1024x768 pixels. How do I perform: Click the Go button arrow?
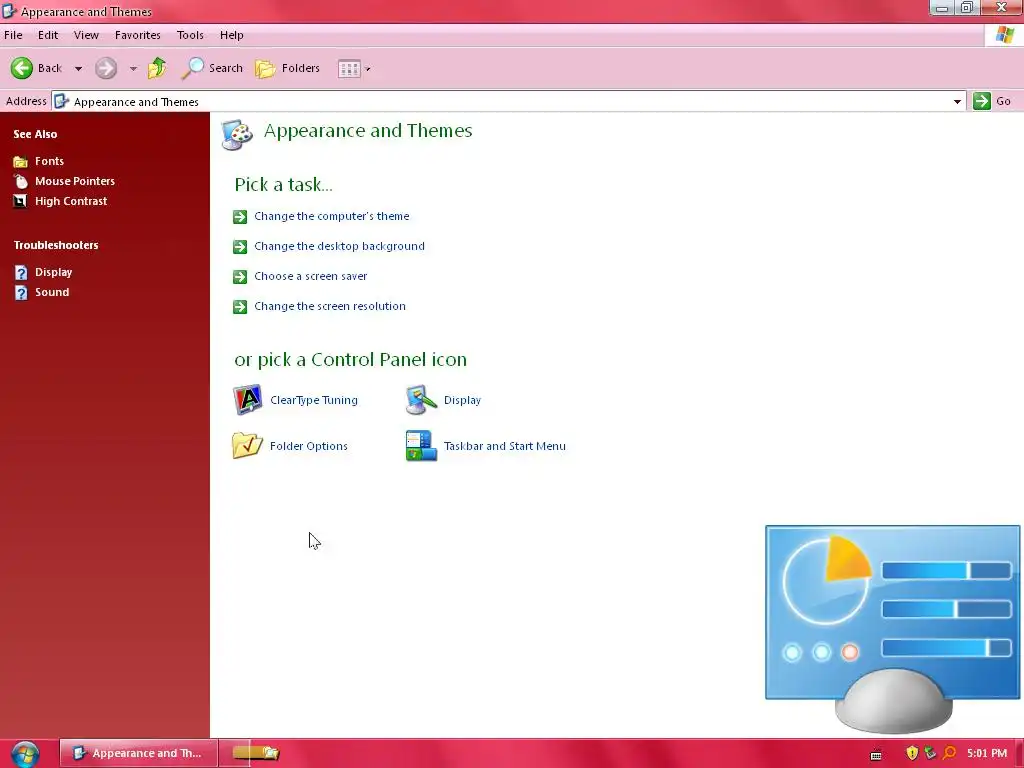(x=982, y=101)
